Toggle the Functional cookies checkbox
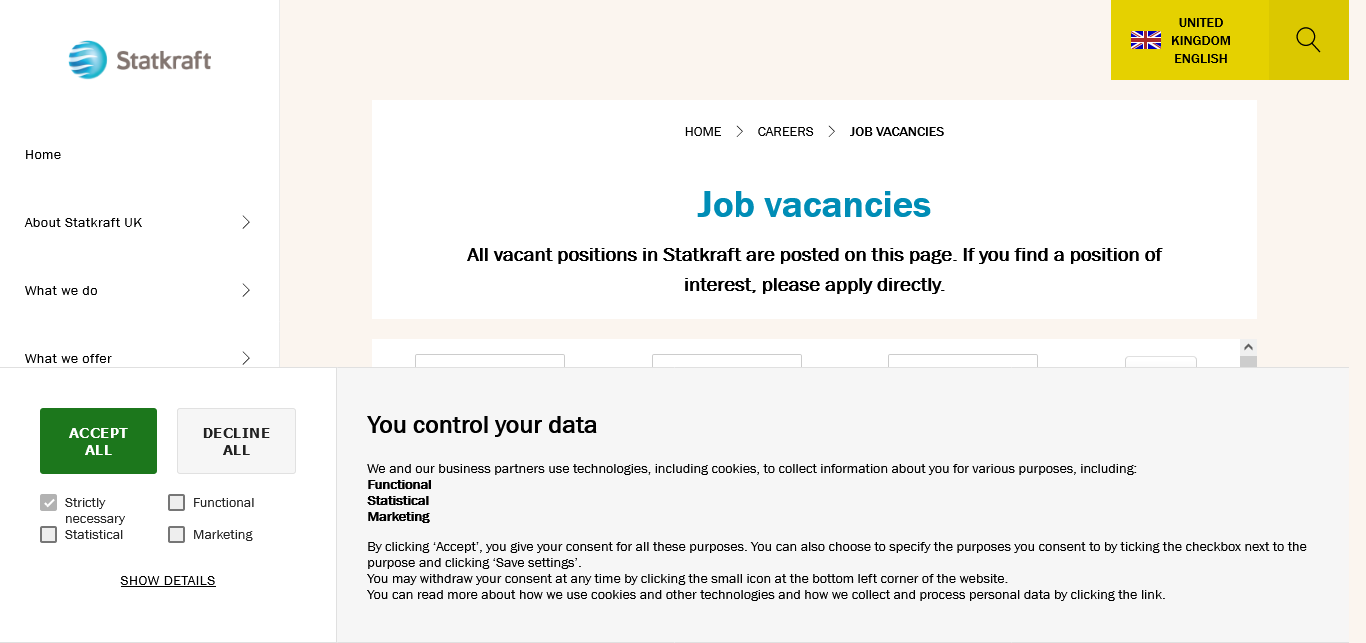The image size is (1366, 643). (177, 503)
